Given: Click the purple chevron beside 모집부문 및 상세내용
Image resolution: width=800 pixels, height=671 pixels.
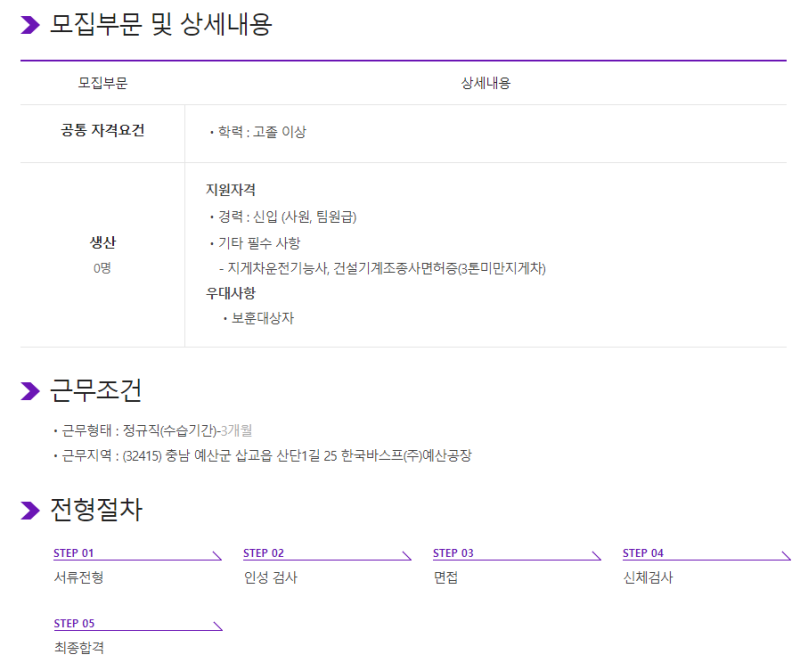Looking at the screenshot, I should 30,25.
